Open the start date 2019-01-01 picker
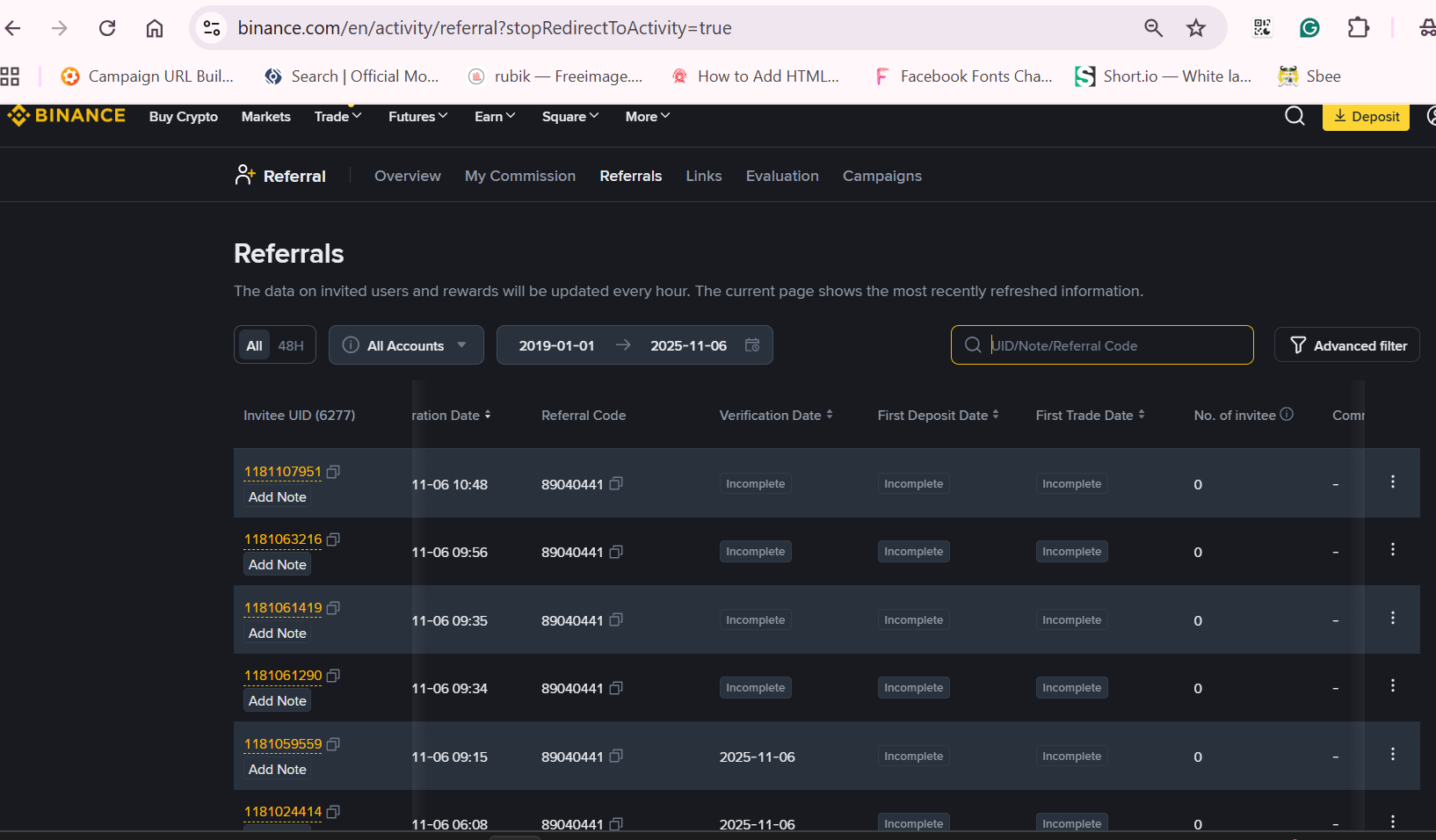This screenshot has height=840, width=1436. tap(556, 345)
